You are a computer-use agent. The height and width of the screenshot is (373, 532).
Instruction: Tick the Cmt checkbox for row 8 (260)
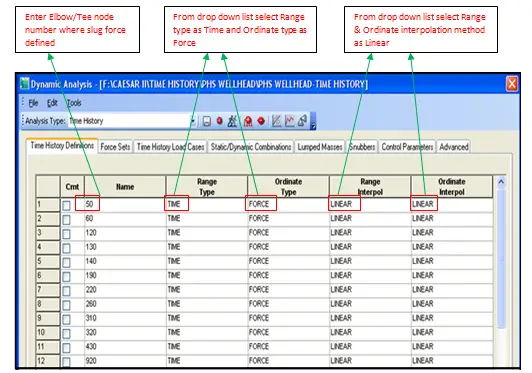point(66,305)
